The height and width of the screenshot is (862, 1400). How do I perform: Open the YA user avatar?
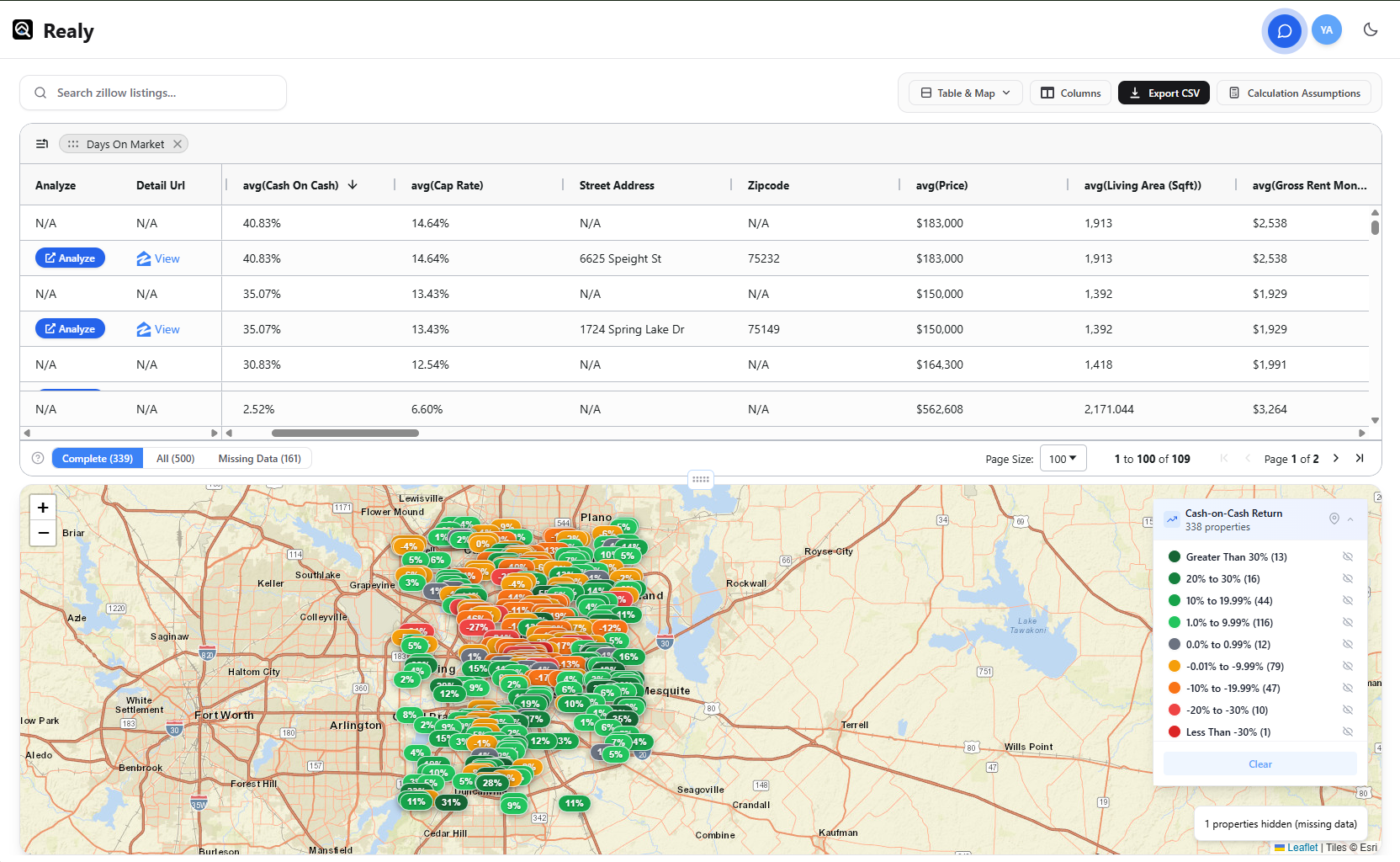tap(1327, 30)
